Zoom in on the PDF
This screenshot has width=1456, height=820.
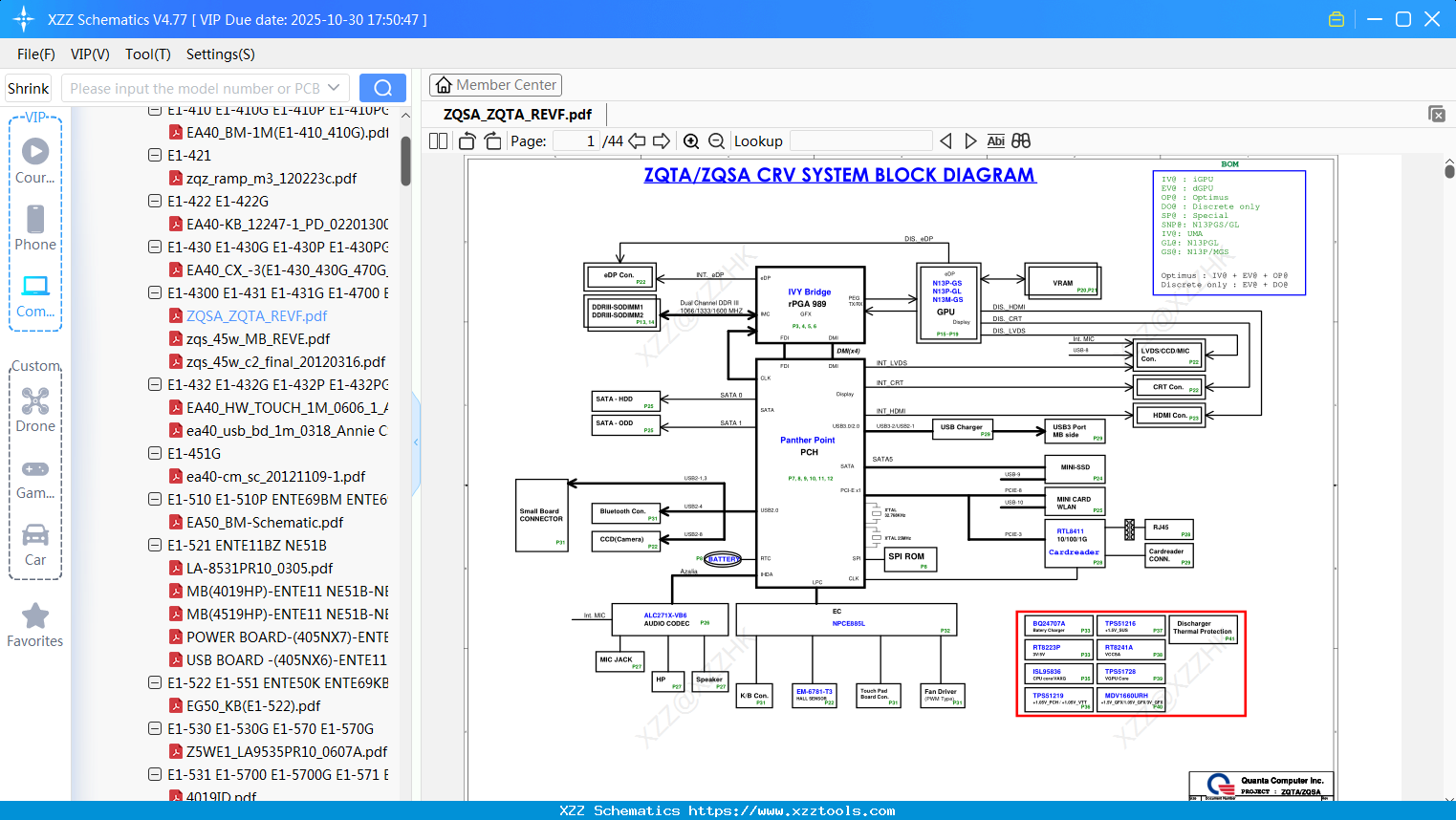(x=691, y=141)
